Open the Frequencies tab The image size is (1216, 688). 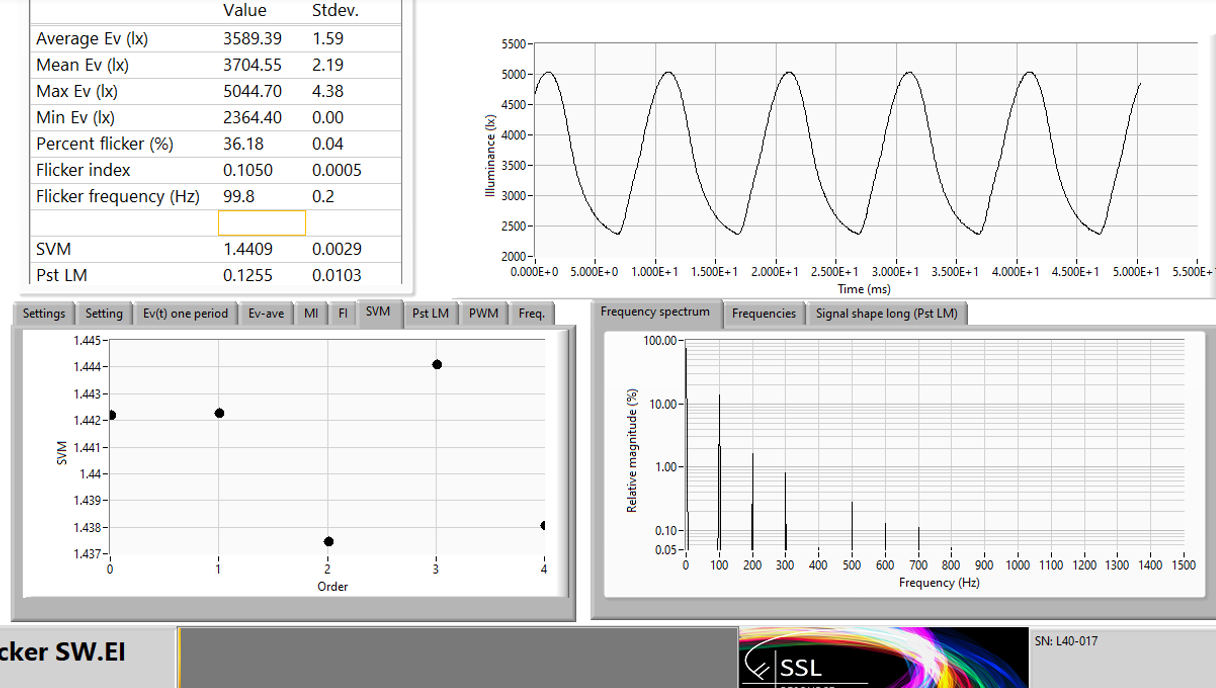pyautogui.click(x=764, y=314)
